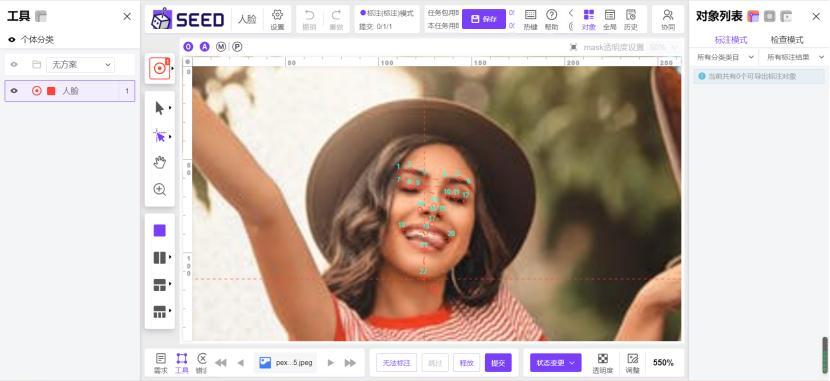Expand 所有分类类目 filter dropdown

[725, 57]
